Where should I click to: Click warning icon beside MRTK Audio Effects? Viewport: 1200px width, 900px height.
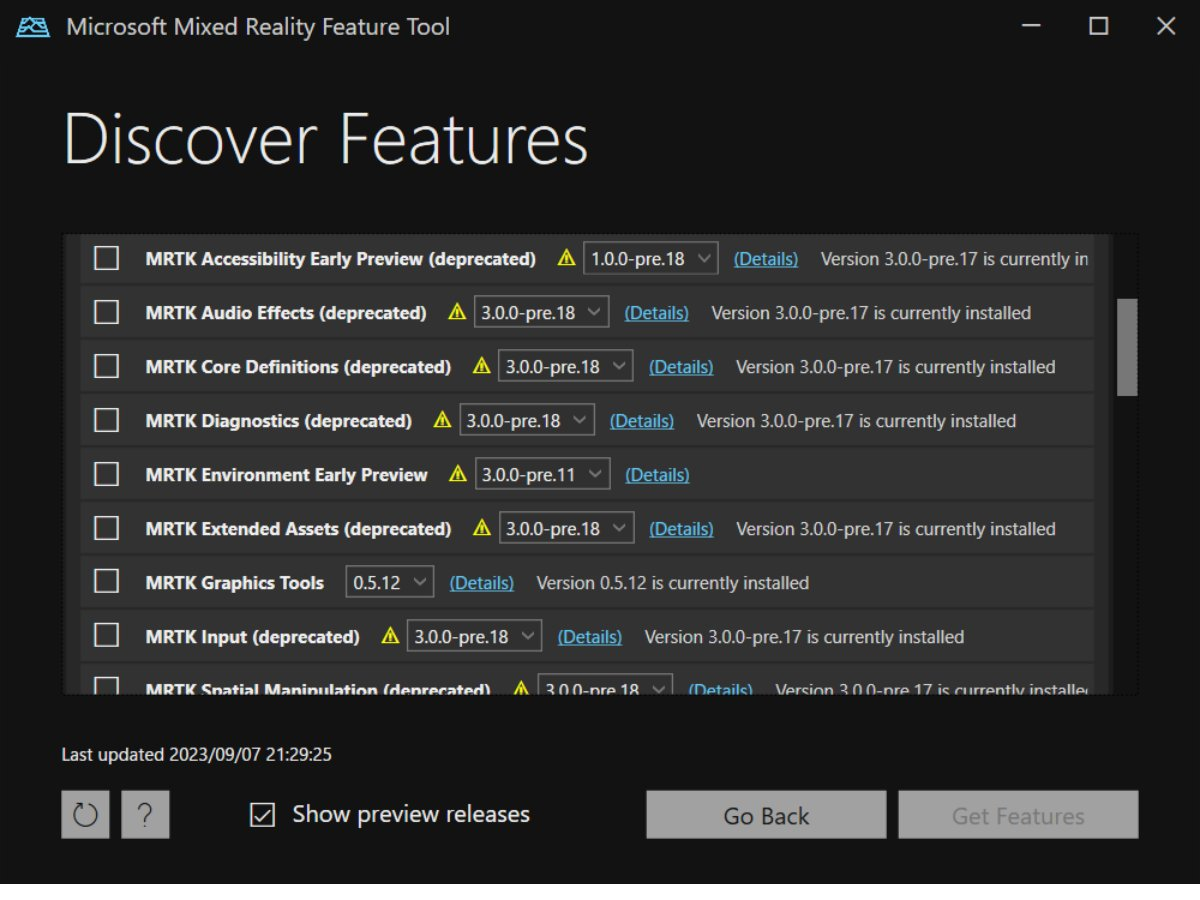pos(457,312)
